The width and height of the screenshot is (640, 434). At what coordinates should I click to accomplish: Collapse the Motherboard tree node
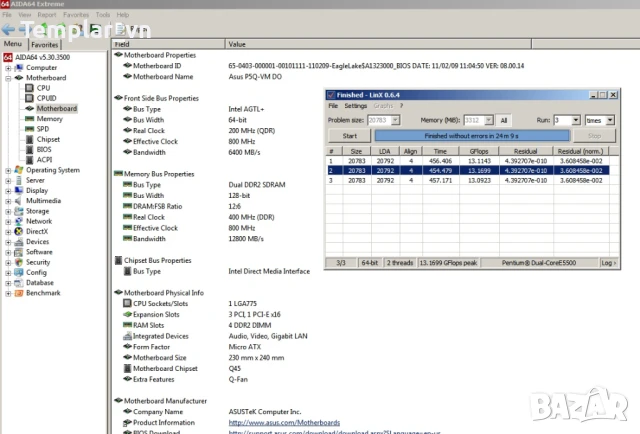8,77
